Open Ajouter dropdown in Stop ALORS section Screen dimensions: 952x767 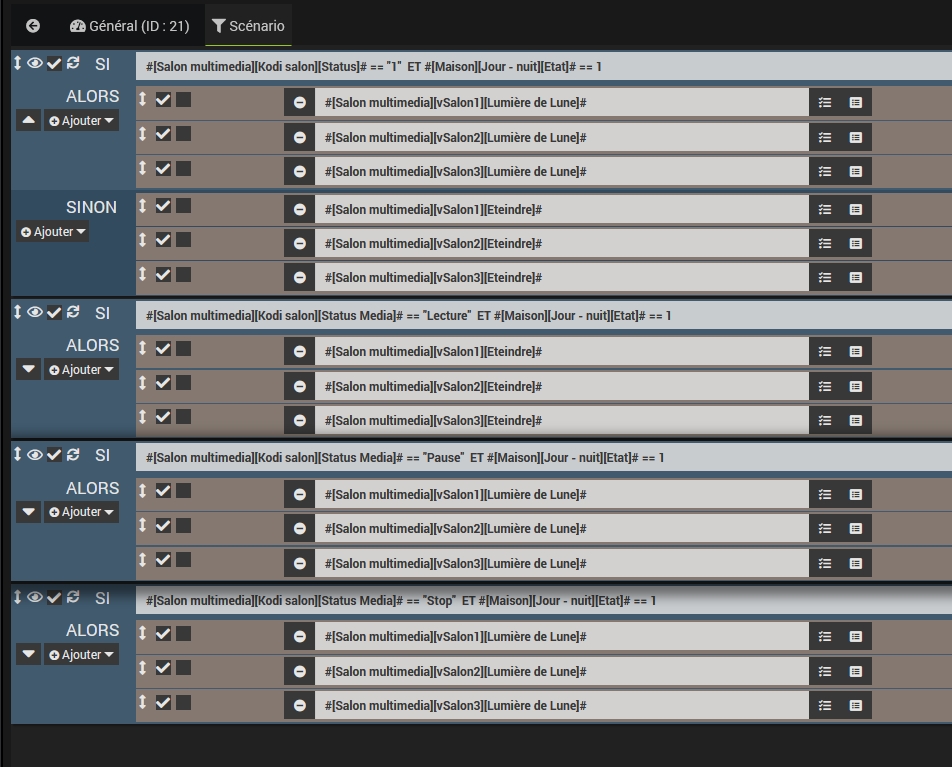(81, 655)
